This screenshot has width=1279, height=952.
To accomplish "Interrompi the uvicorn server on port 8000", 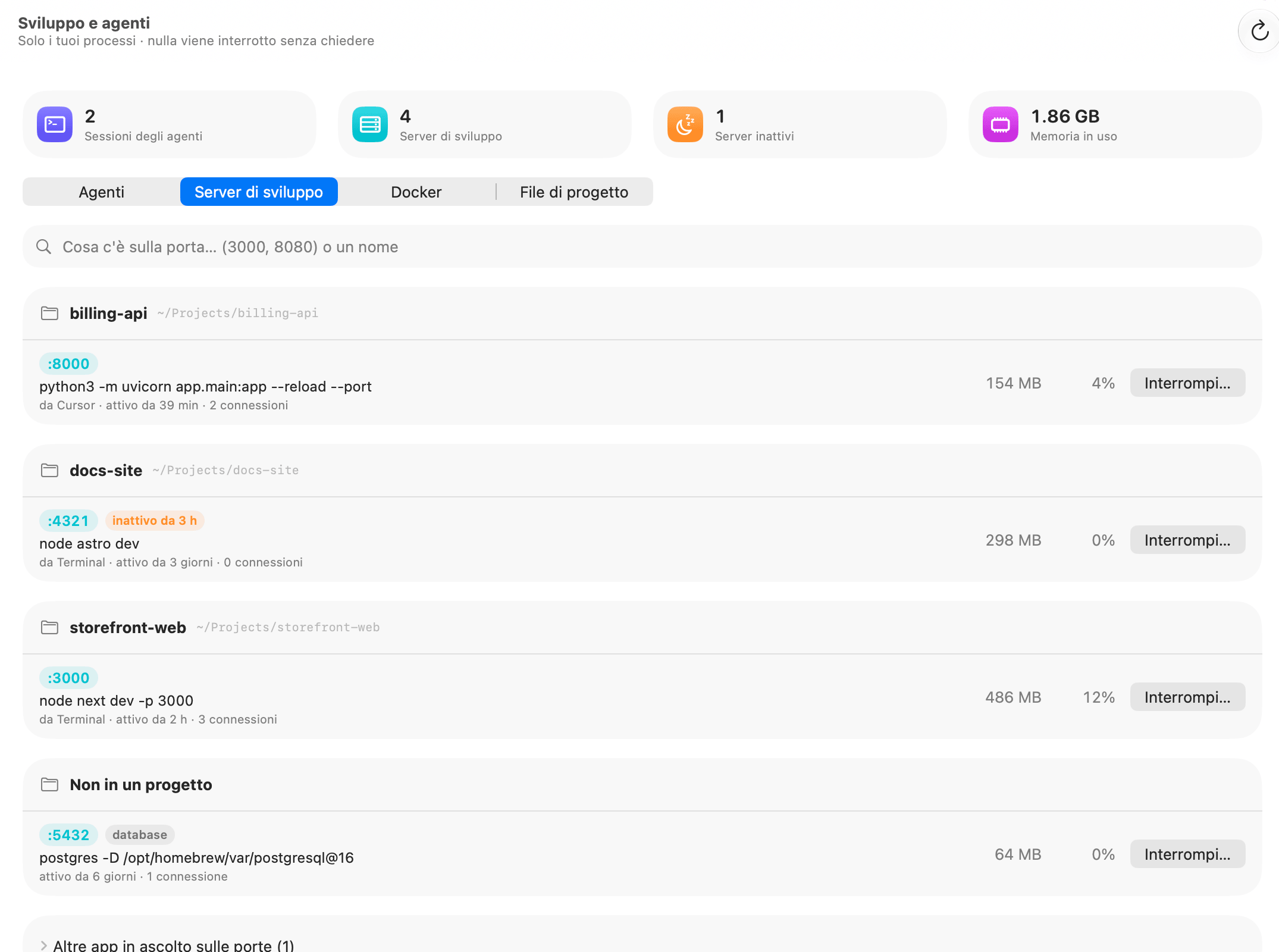I will [1187, 383].
